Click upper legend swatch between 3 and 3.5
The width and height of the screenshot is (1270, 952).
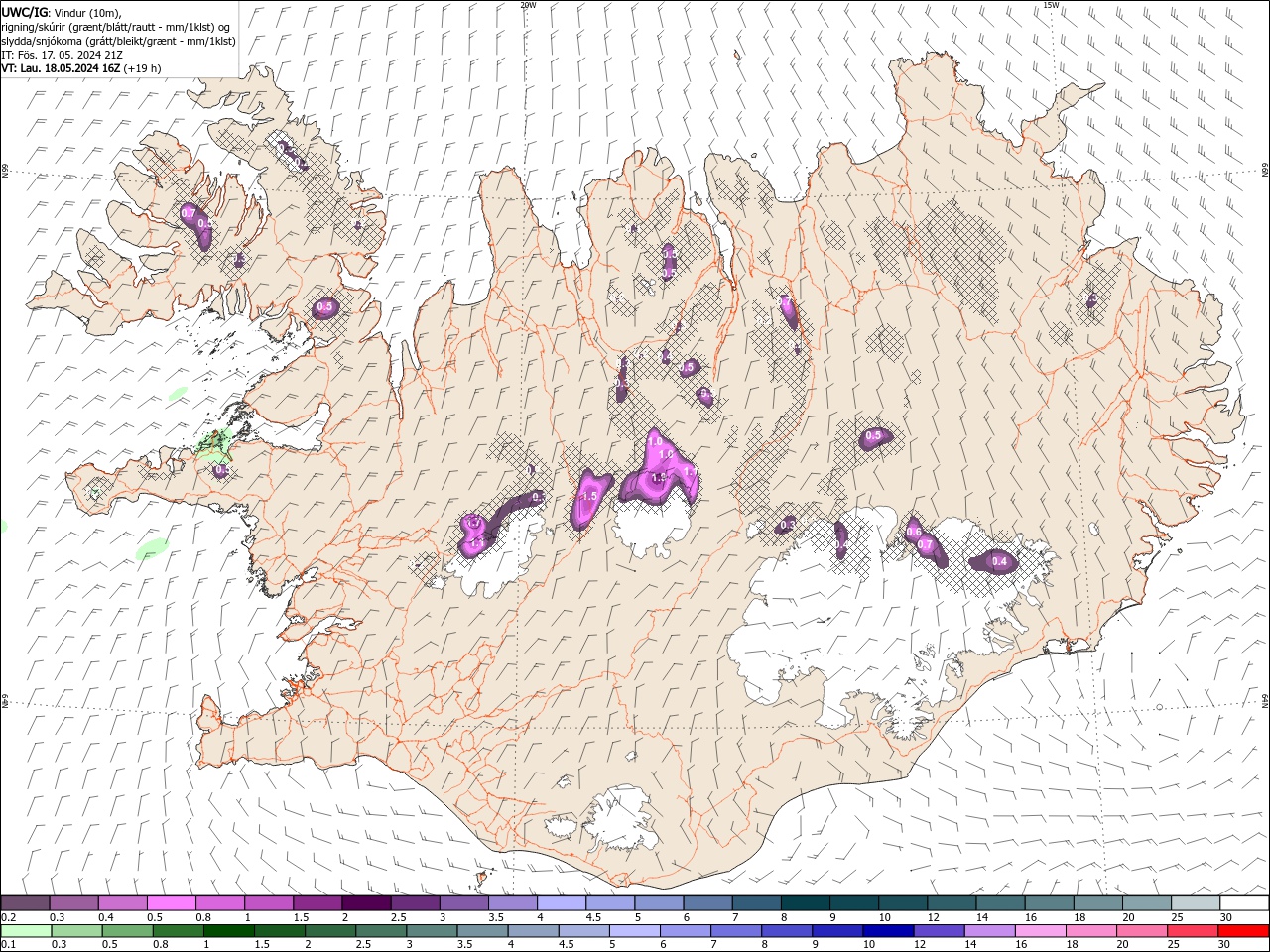point(464,902)
